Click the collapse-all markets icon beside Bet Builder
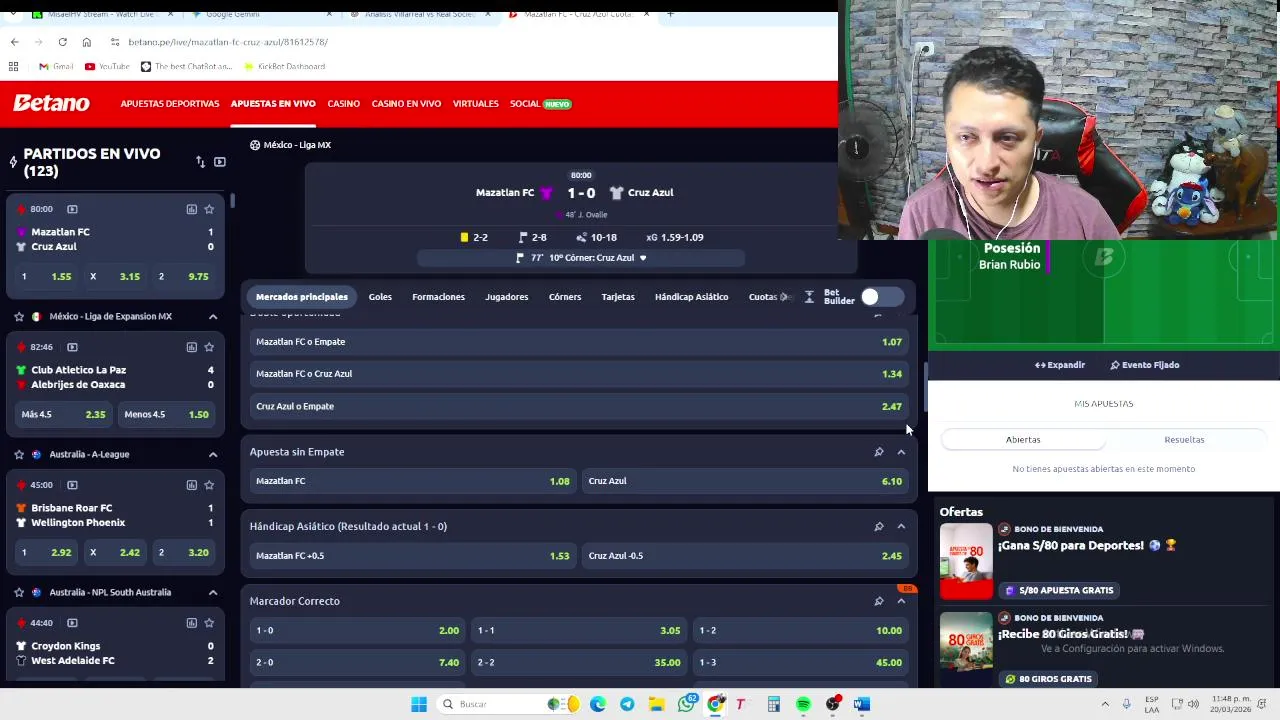 click(x=809, y=297)
